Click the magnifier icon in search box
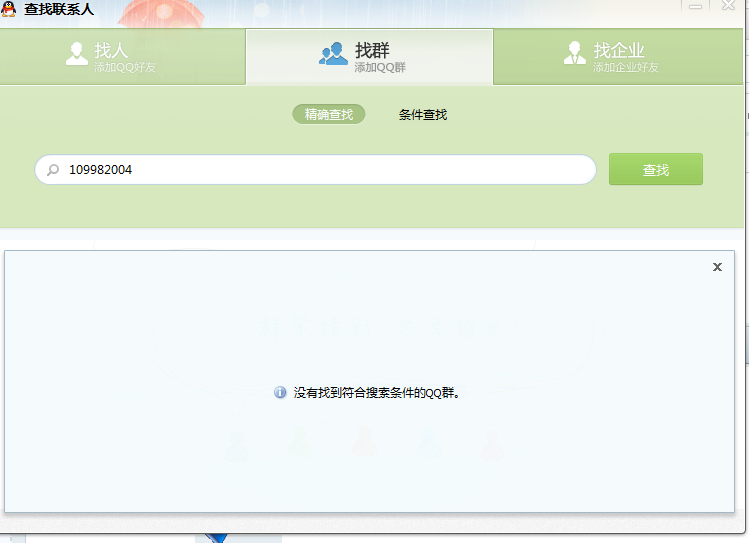Viewport: 749px width, 543px height. (x=53, y=170)
